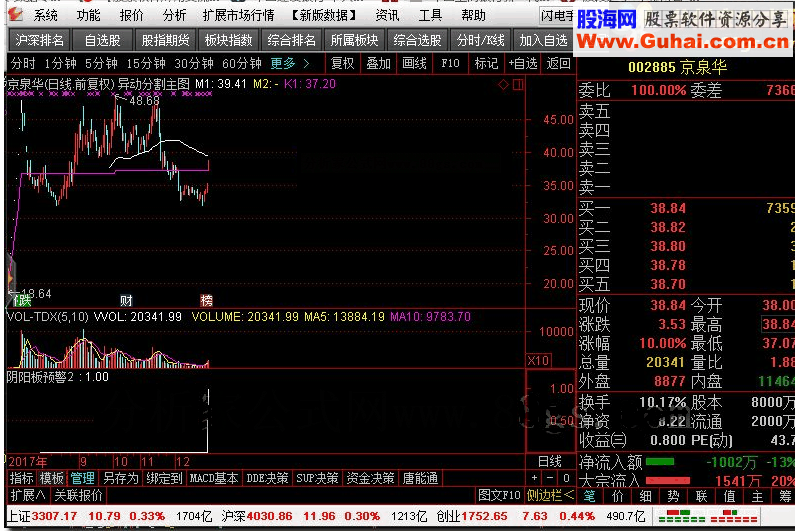The width and height of the screenshot is (795, 531).
Task: Click the 关联报价 button
Action: (79, 495)
